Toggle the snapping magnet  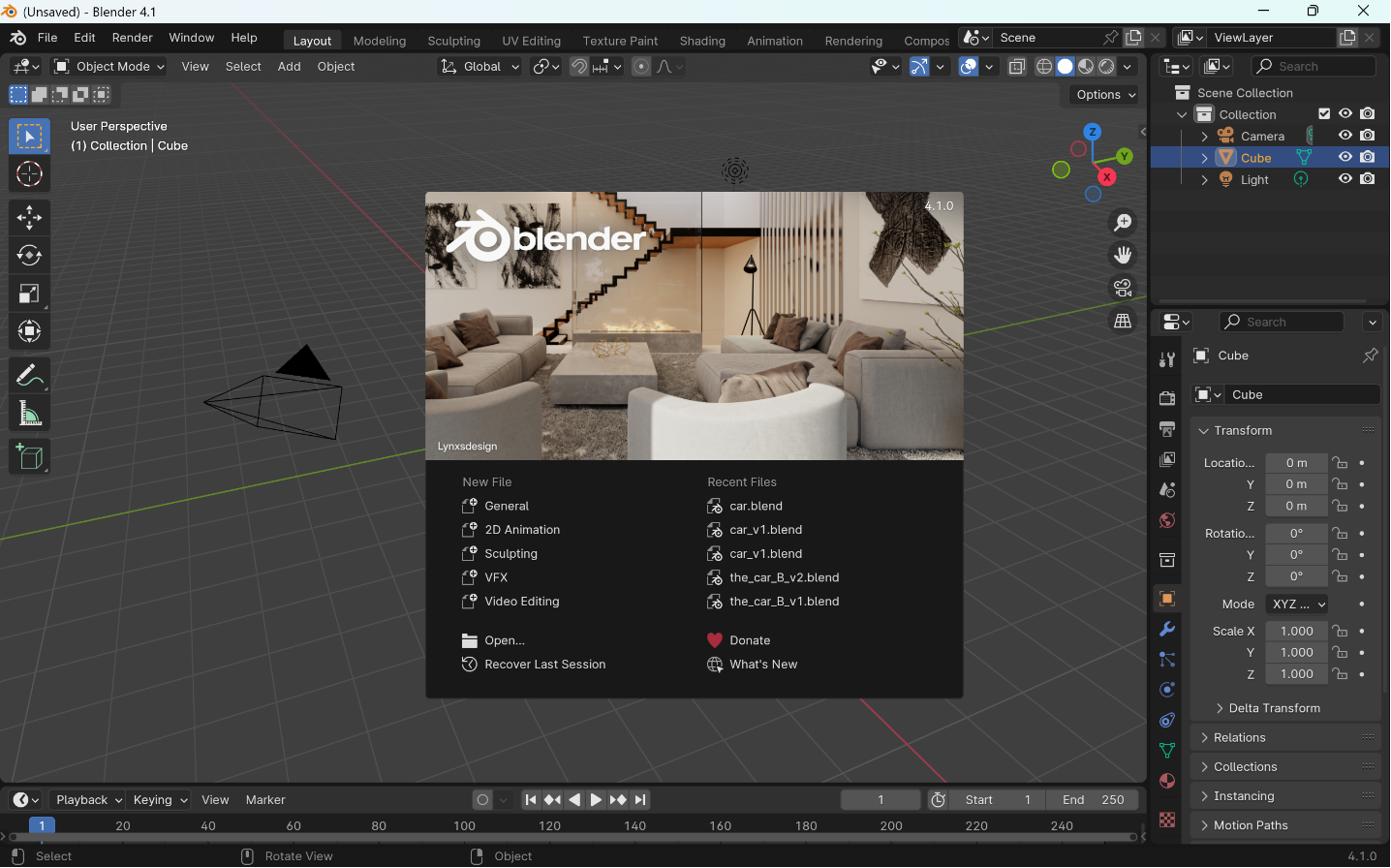pyautogui.click(x=579, y=67)
